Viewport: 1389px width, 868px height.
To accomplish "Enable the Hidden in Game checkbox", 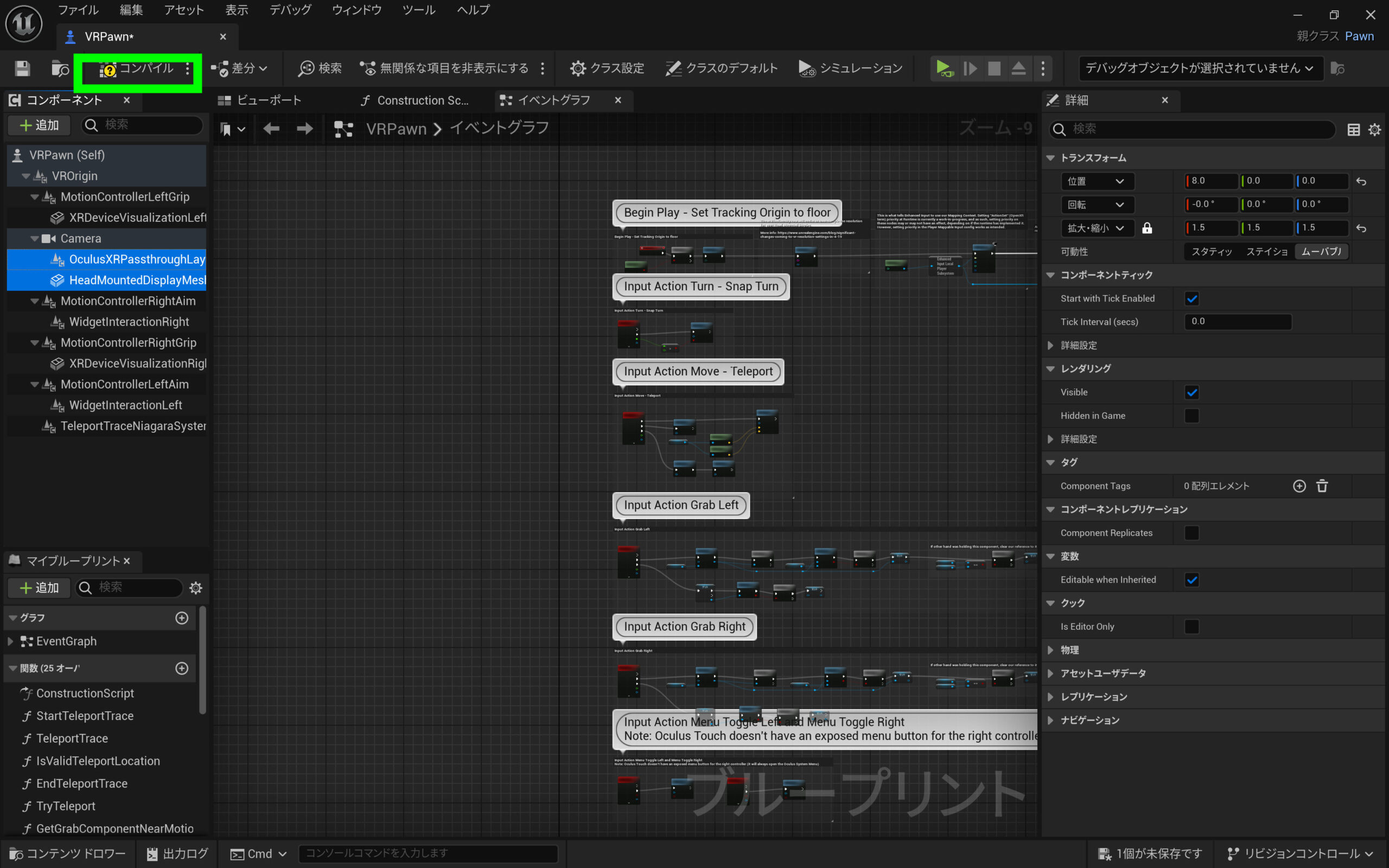I will (x=1192, y=416).
